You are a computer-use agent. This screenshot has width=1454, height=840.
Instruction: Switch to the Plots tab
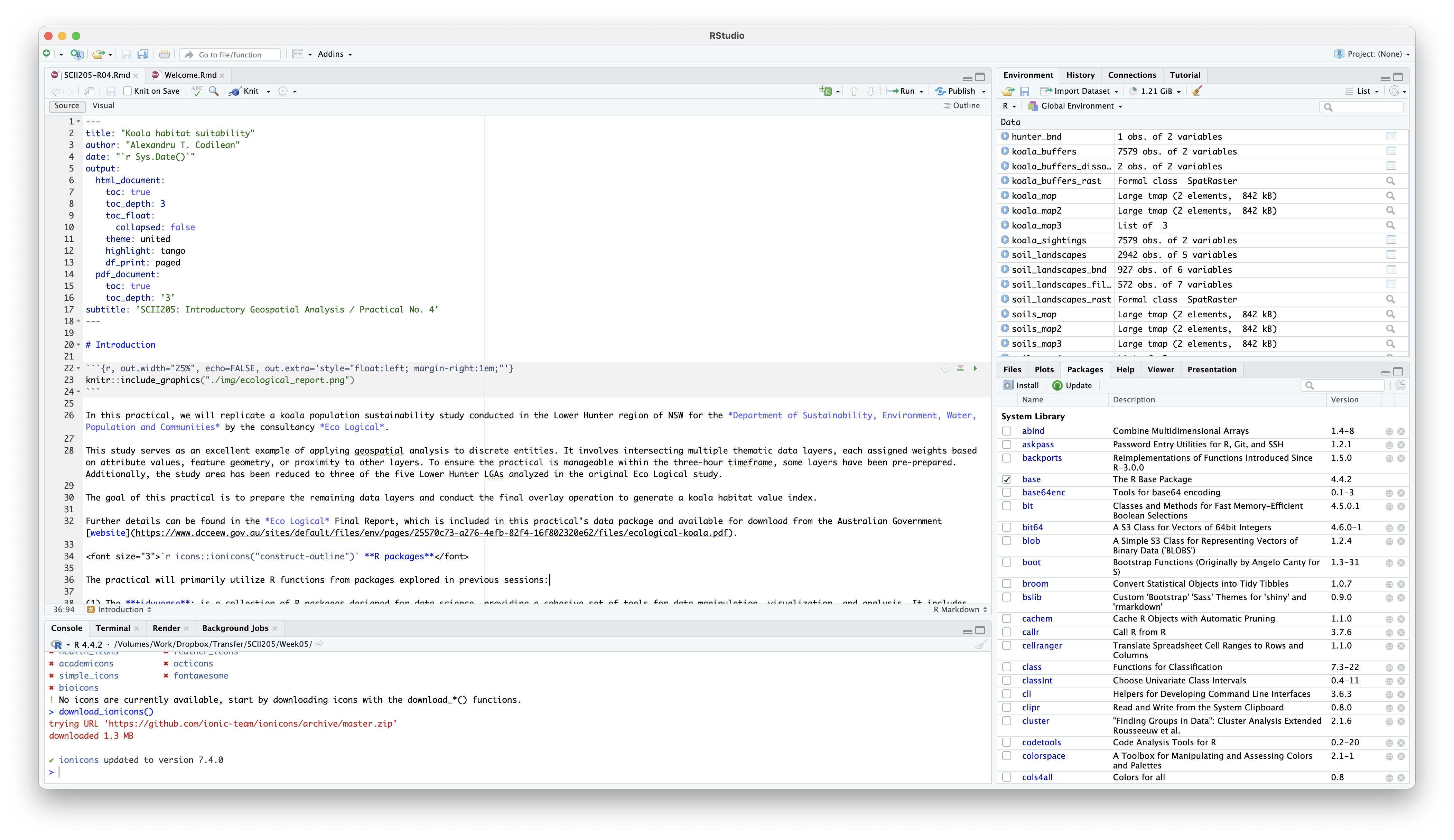tap(1044, 370)
